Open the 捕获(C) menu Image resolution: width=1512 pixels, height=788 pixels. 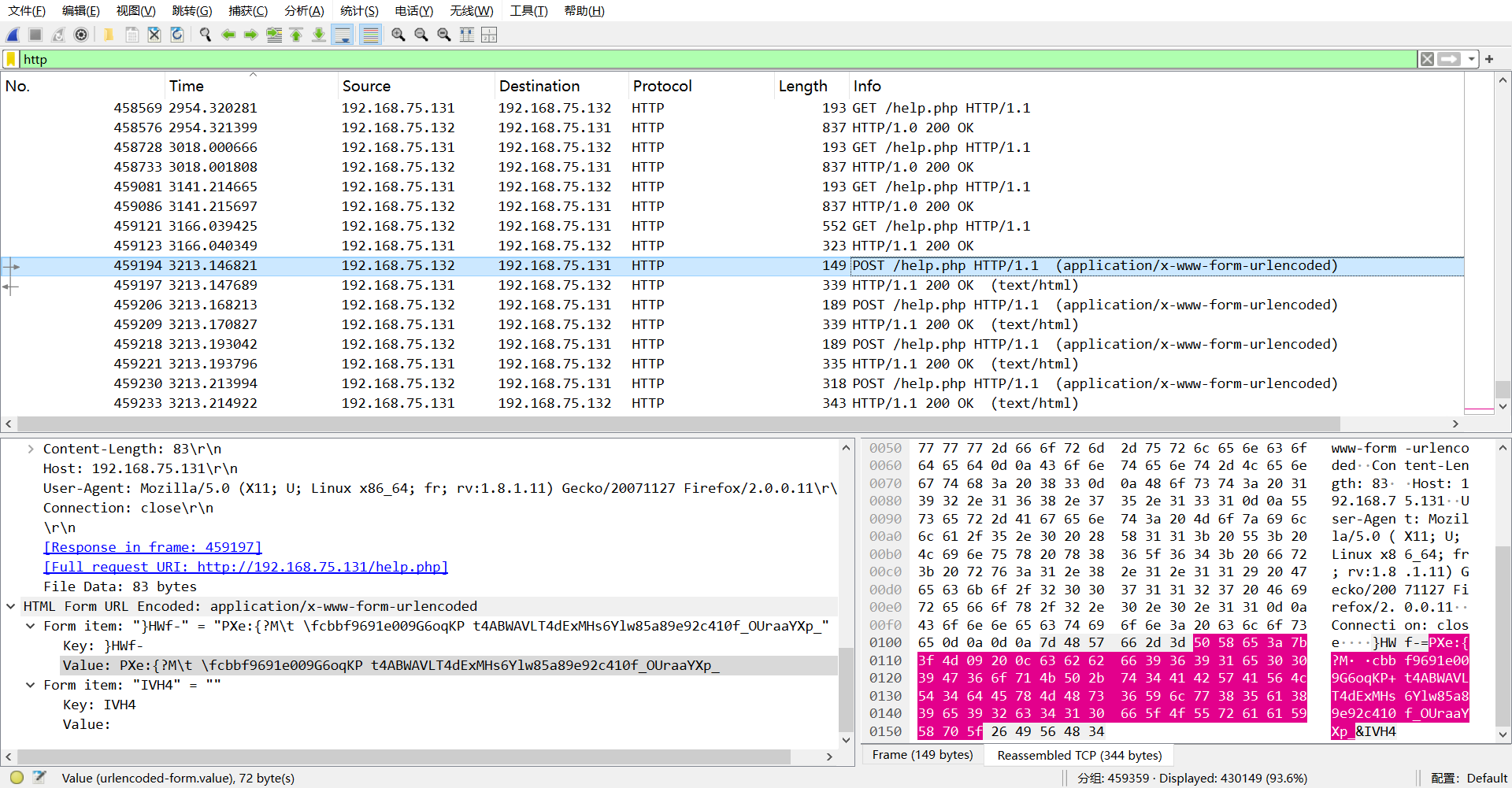pyautogui.click(x=248, y=11)
